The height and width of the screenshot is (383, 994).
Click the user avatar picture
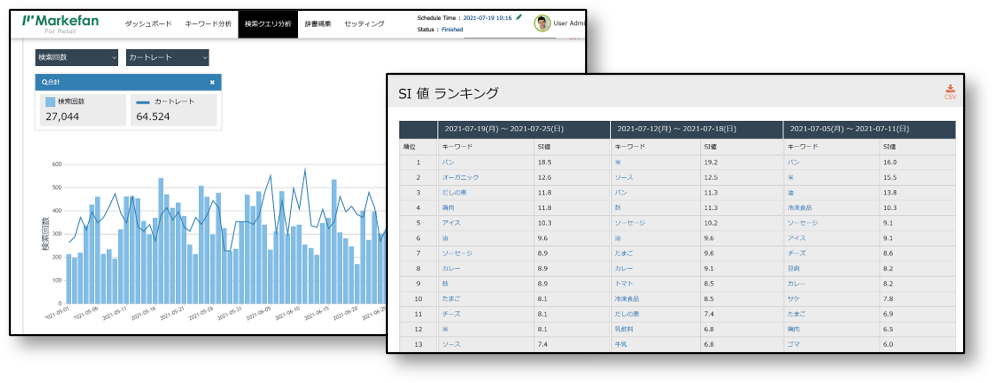coord(541,23)
